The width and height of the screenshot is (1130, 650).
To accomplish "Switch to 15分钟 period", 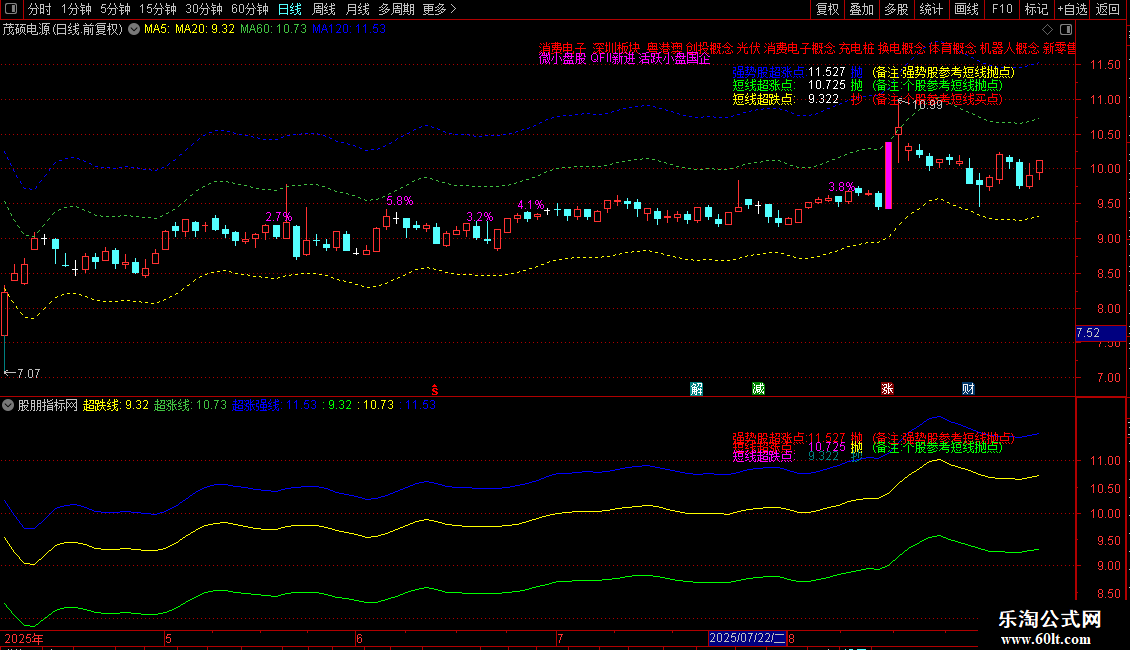I will click(x=157, y=9).
